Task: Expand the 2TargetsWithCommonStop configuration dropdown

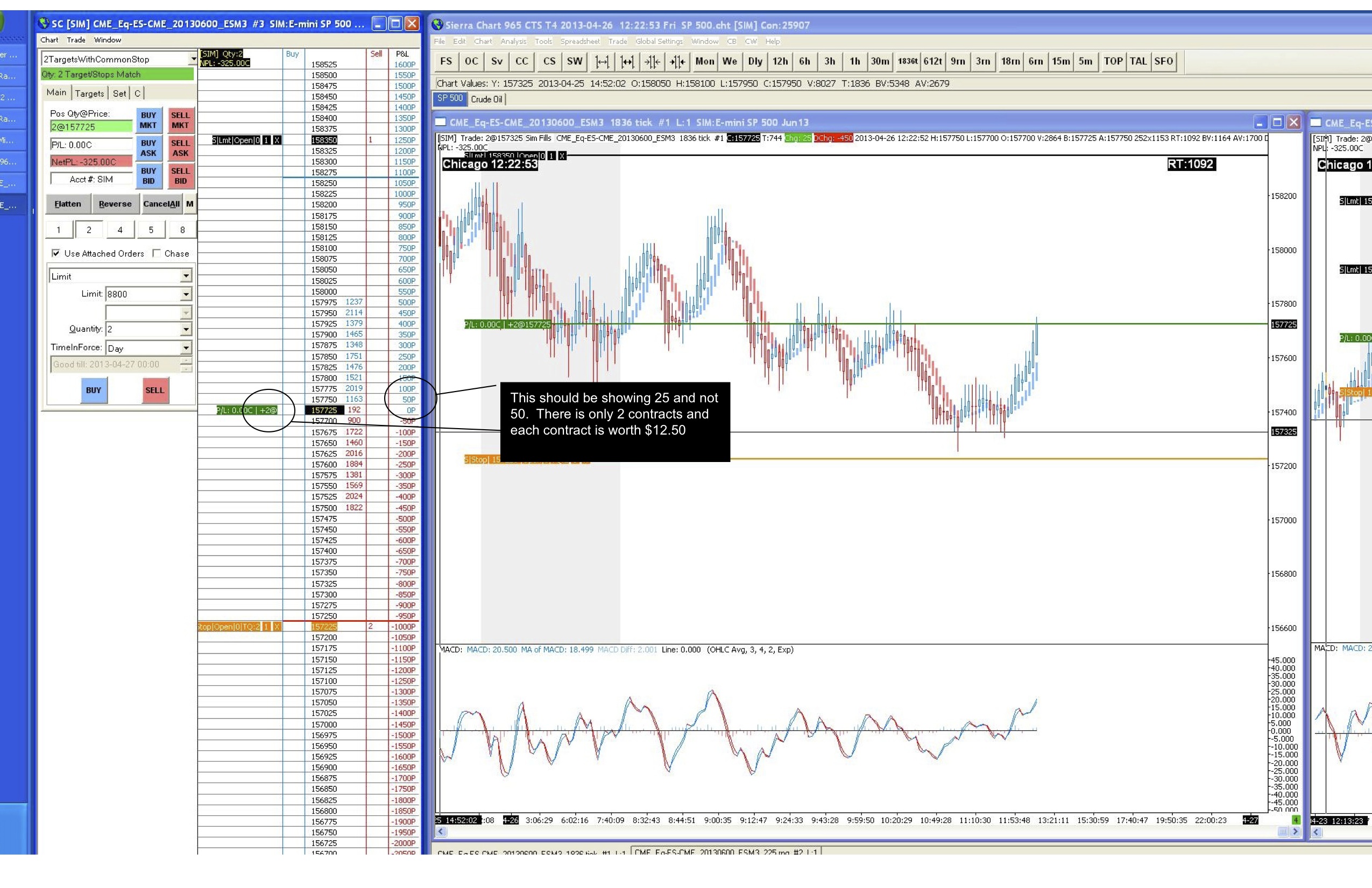Action: click(x=193, y=59)
